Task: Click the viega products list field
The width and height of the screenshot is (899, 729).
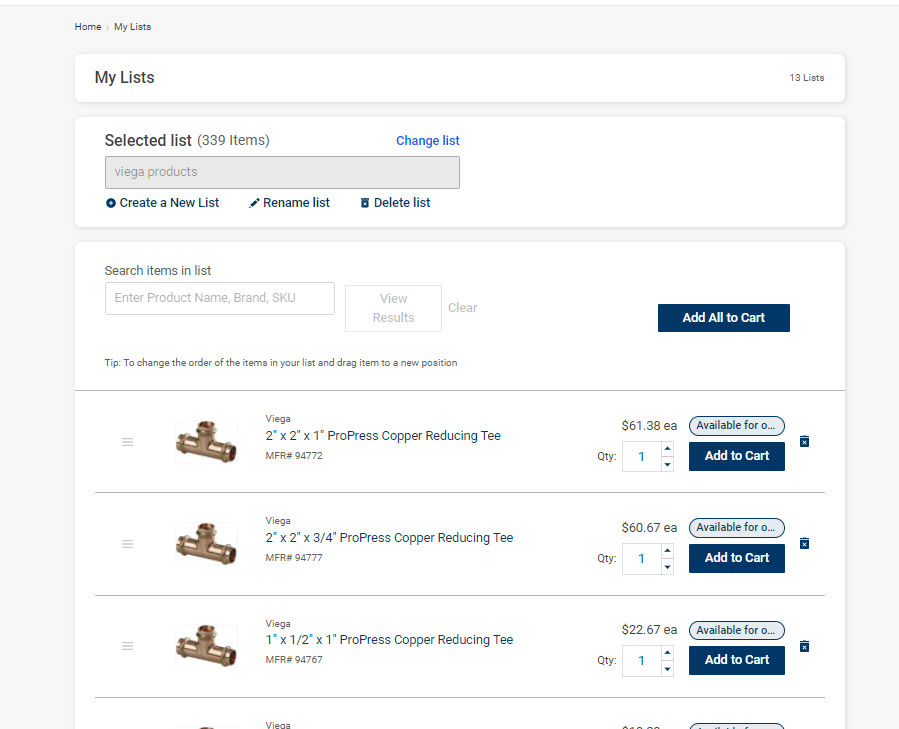Action: click(x=282, y=172)
